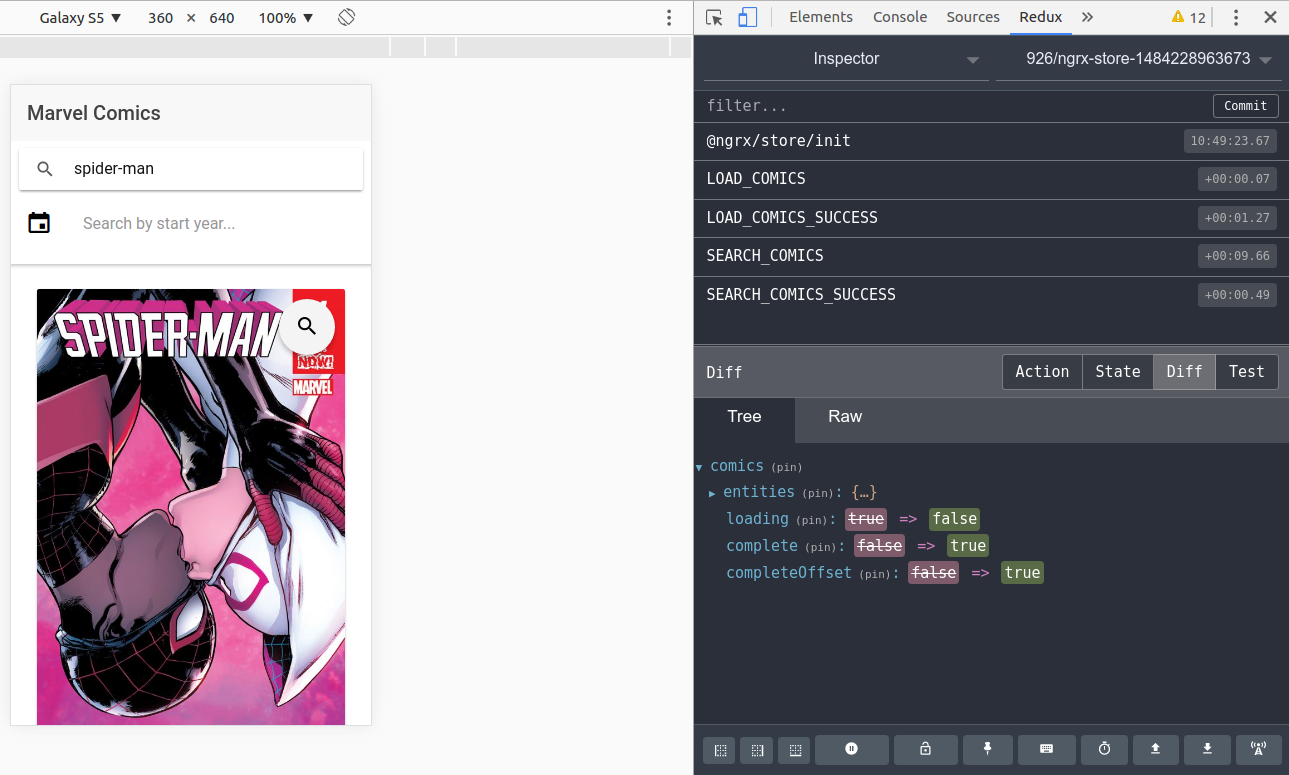Viewport: 1289px width, 775px height.
Task: Pin the comics node
Action: 786,467
